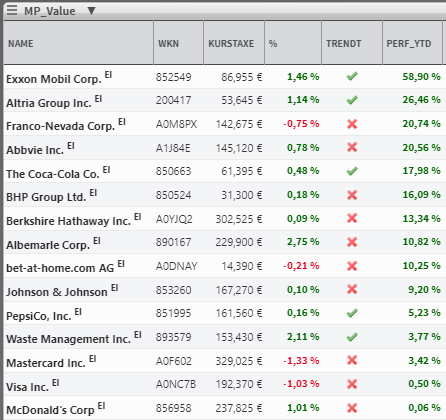Click the -1,33 % change for Mastercard
446x420 pixels.
point(301,361)
